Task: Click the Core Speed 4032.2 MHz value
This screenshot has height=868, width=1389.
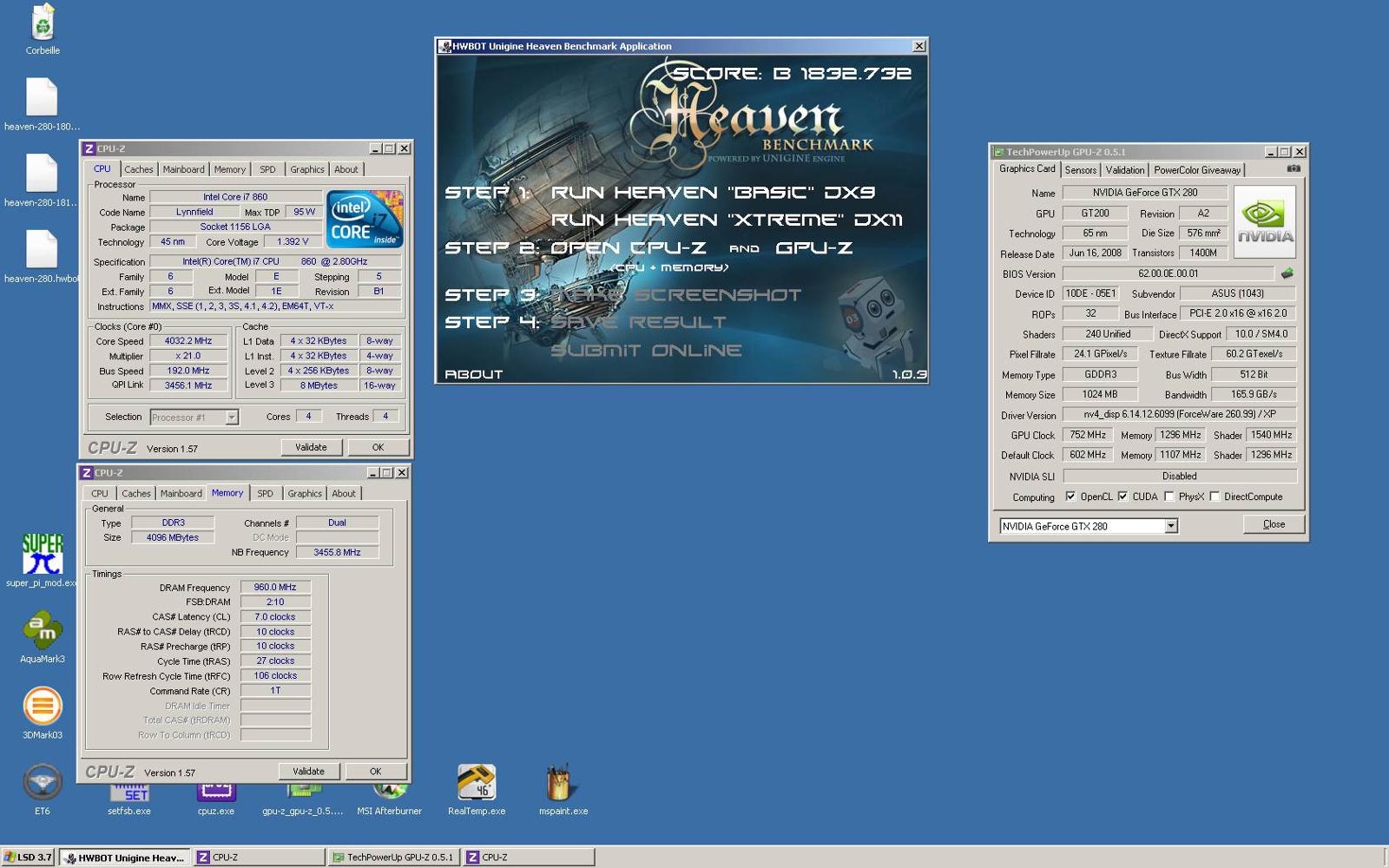Action: point(188,341)
